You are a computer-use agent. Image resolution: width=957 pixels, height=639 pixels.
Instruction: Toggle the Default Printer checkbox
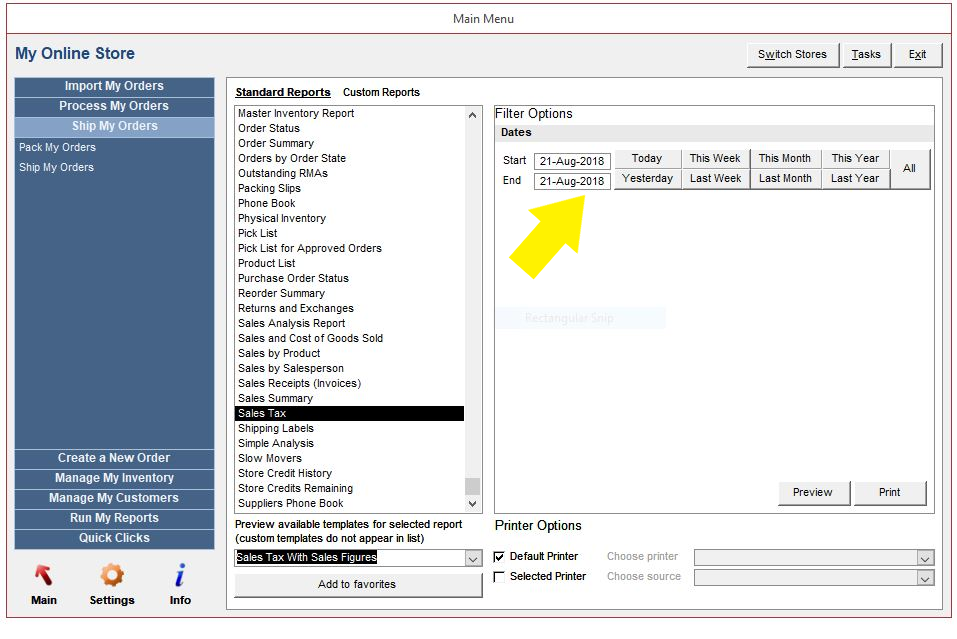[x=499, y=557]
